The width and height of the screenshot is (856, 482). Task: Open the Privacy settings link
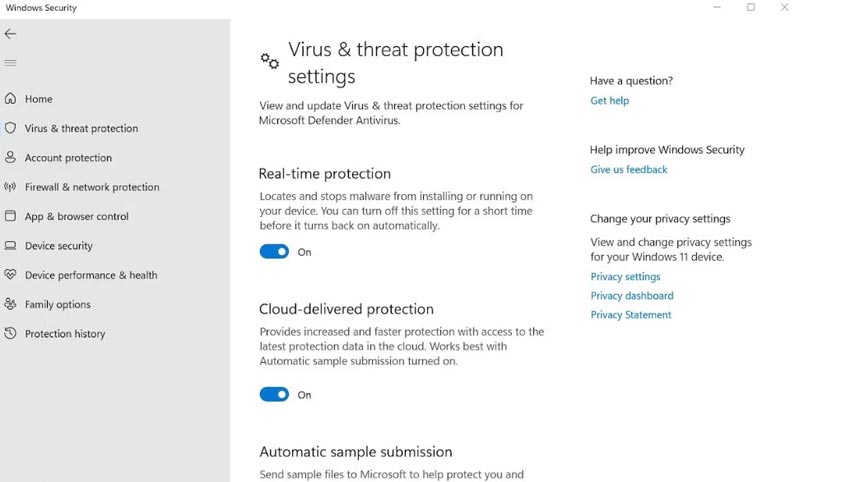pyautogui.click(x=625, y=276)
